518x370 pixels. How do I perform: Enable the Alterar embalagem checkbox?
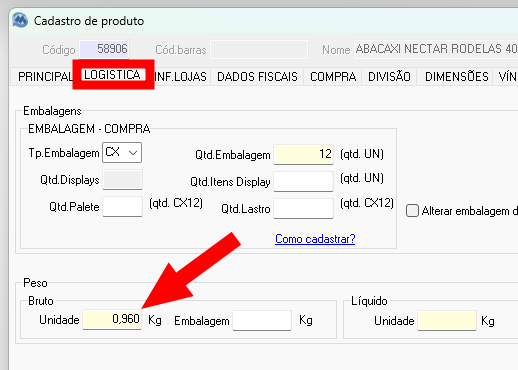412,211
